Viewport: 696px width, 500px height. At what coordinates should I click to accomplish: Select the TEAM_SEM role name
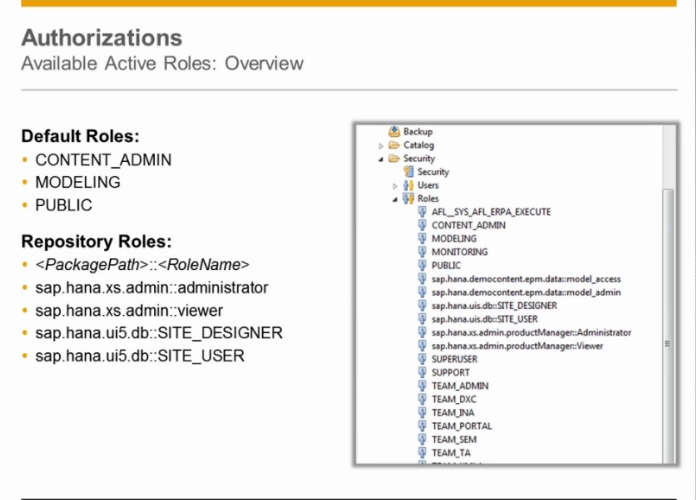click(x=454, y=439)
